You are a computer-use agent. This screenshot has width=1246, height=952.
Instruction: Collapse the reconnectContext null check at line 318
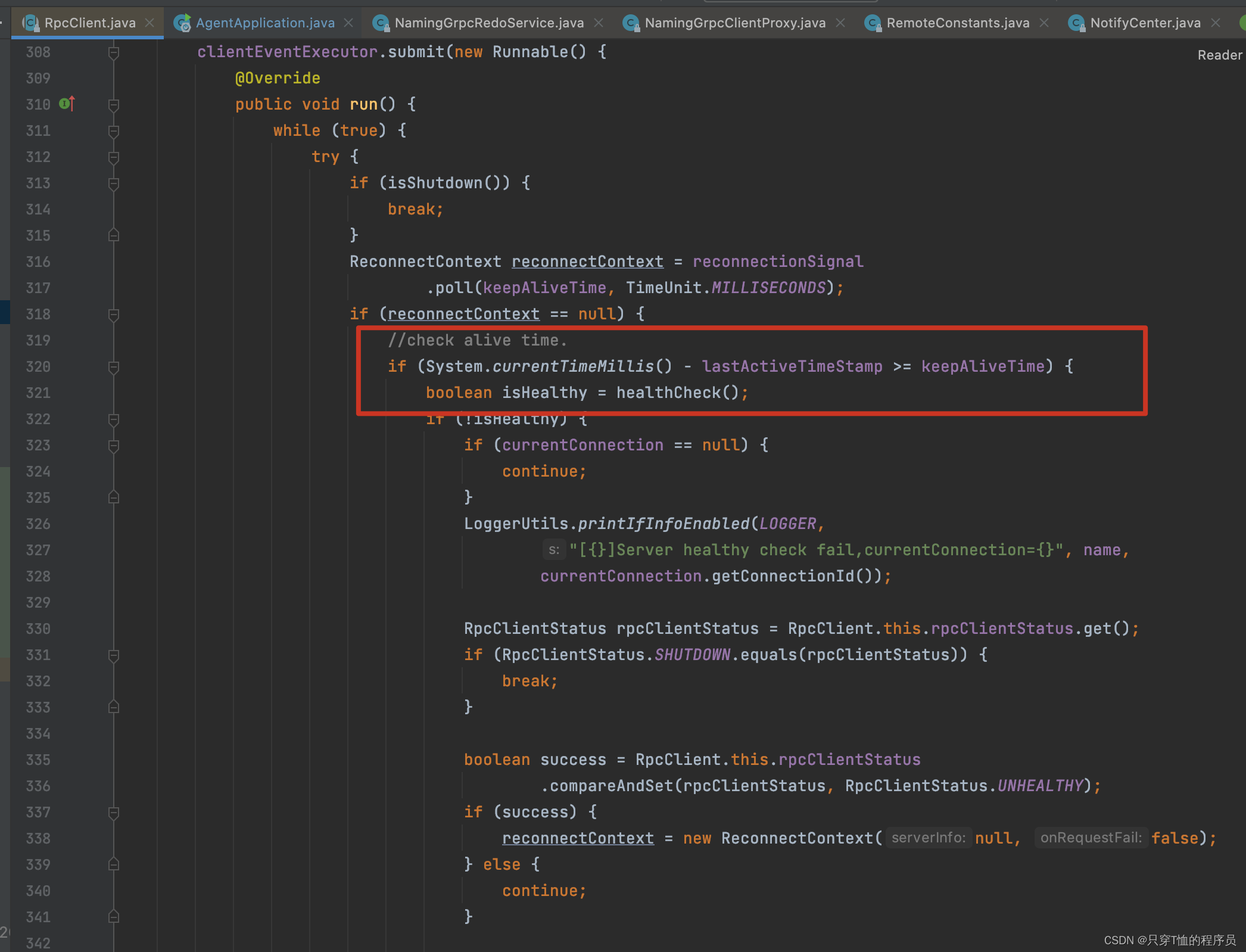click(114, 315)
